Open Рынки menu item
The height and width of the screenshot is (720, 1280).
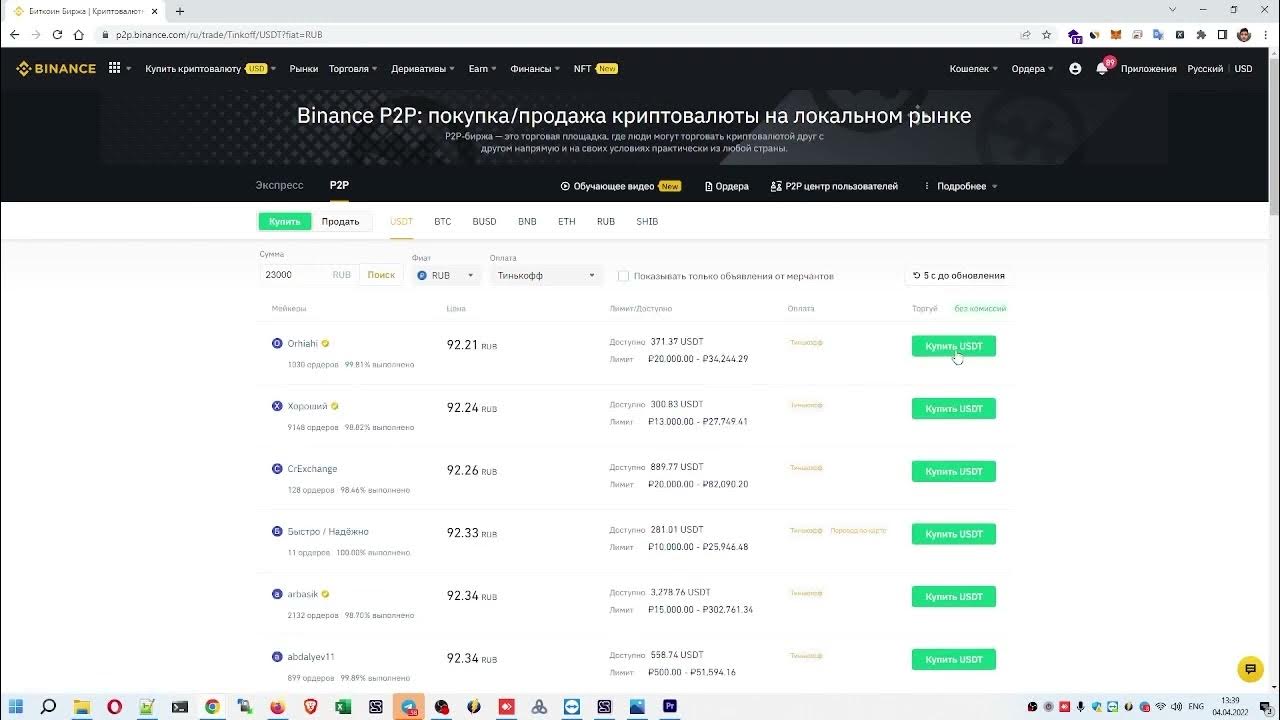(303, 69)
